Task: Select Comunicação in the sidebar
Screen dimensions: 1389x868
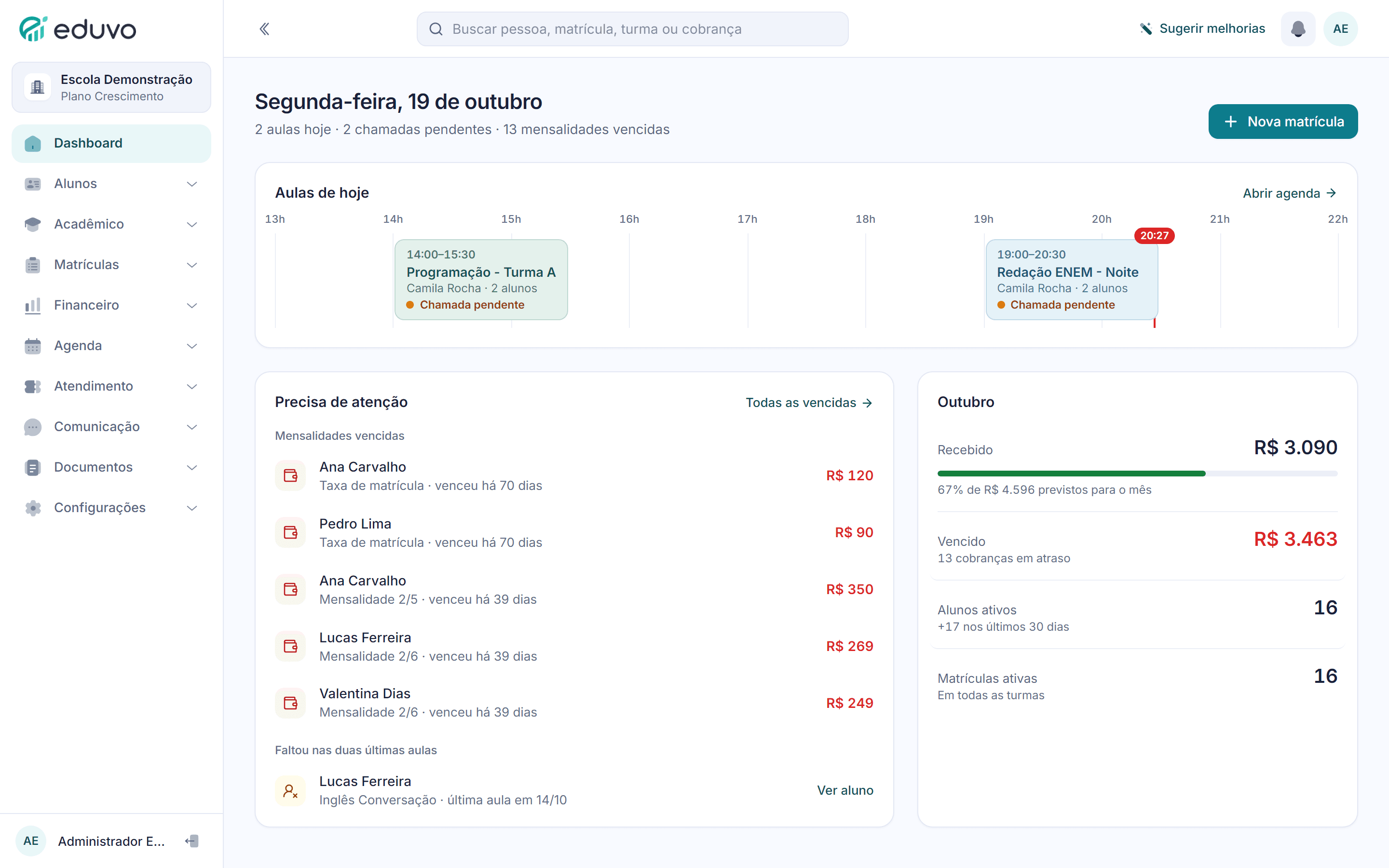Action: pyautogui.click(x=111, y=427)
